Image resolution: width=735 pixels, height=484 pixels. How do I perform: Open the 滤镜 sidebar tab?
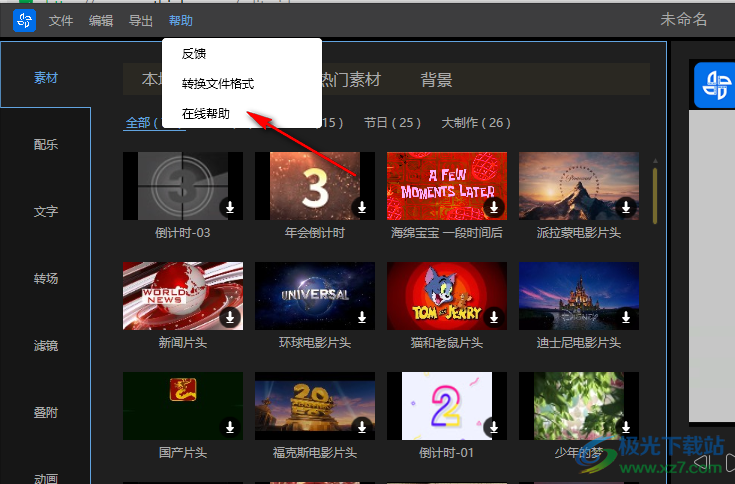pos(45,345)
